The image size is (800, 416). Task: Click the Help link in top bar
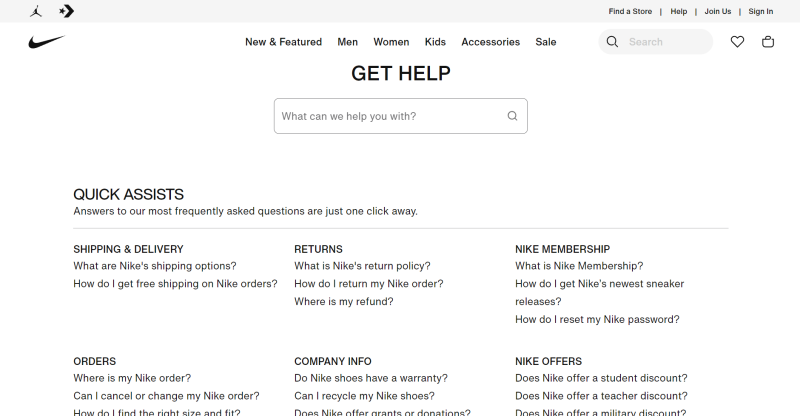[x=679, y=11]
